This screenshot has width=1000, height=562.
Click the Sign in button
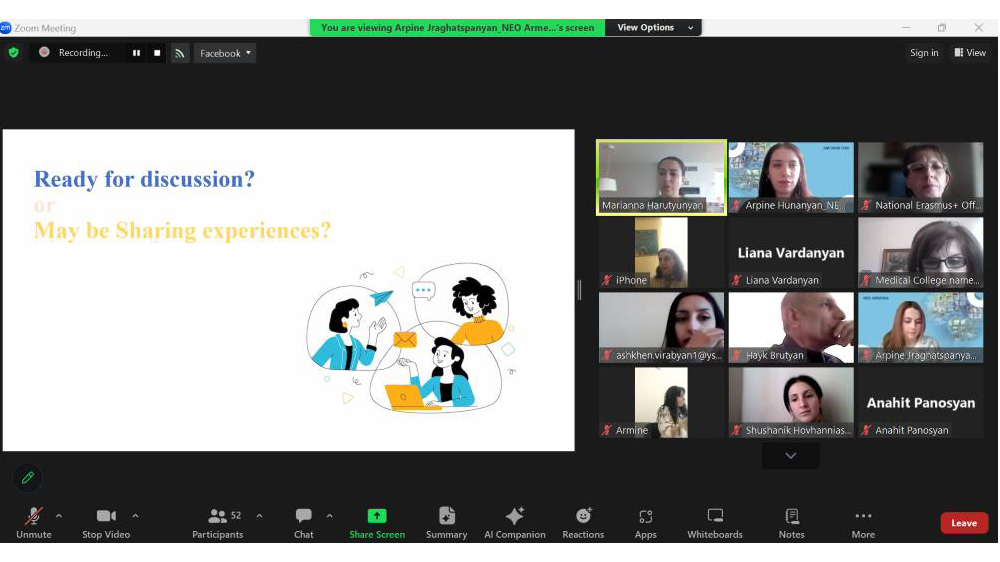[924, 53]
